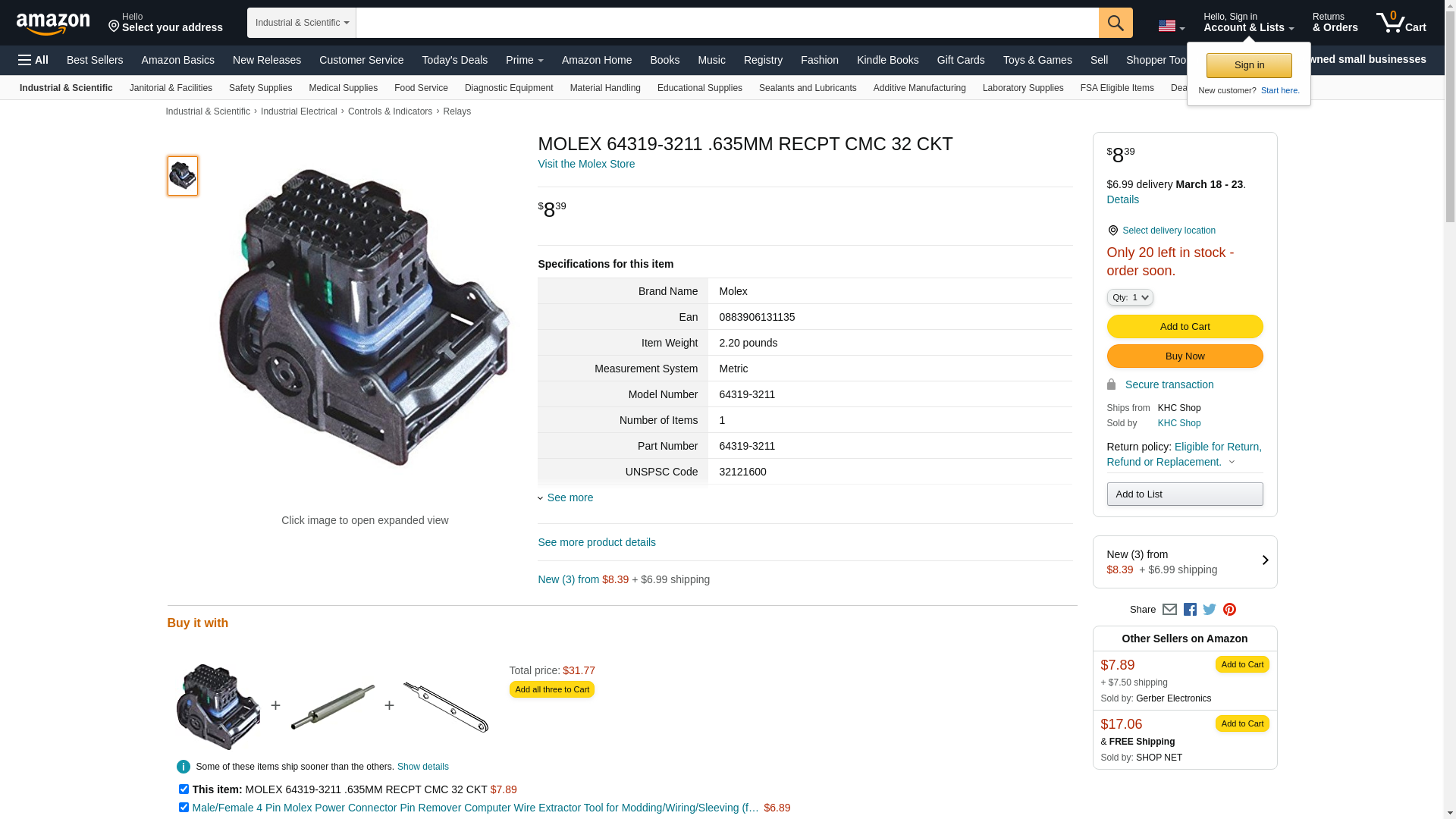The width and height of the screenshot is (1456, 819).
Task: Go to Amazon home logo
Action: (x=53, y=24)
